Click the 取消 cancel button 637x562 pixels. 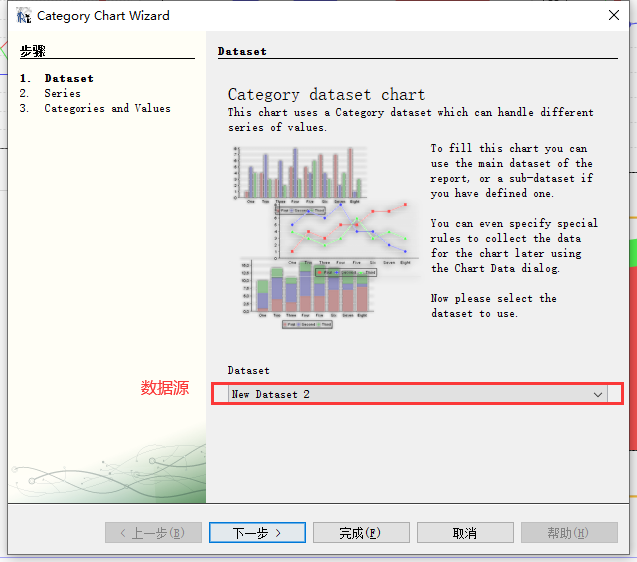pyautogui.click(x=465, y=532)
